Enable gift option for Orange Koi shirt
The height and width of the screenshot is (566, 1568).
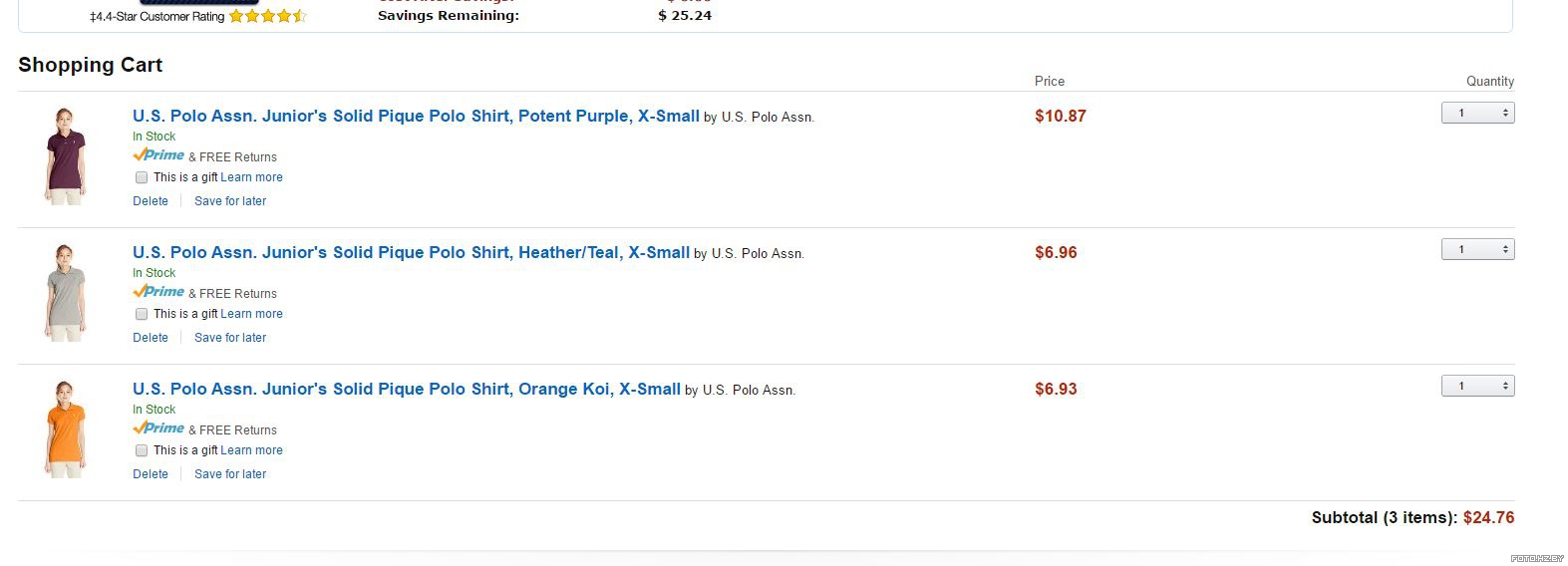(x=142, y=450)
